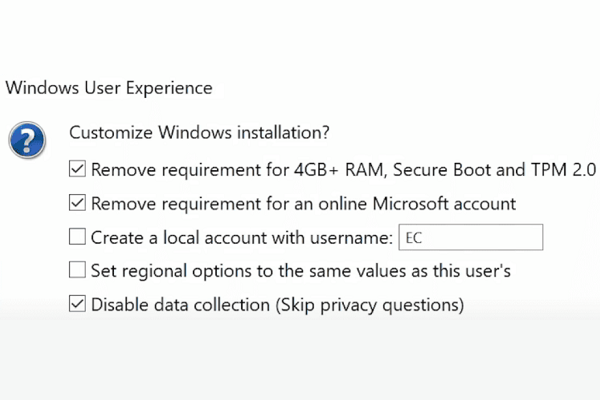Click the Disable data collection label text
Screen dimensions: 600x400
pyautogui.click(x=277, y=304)
